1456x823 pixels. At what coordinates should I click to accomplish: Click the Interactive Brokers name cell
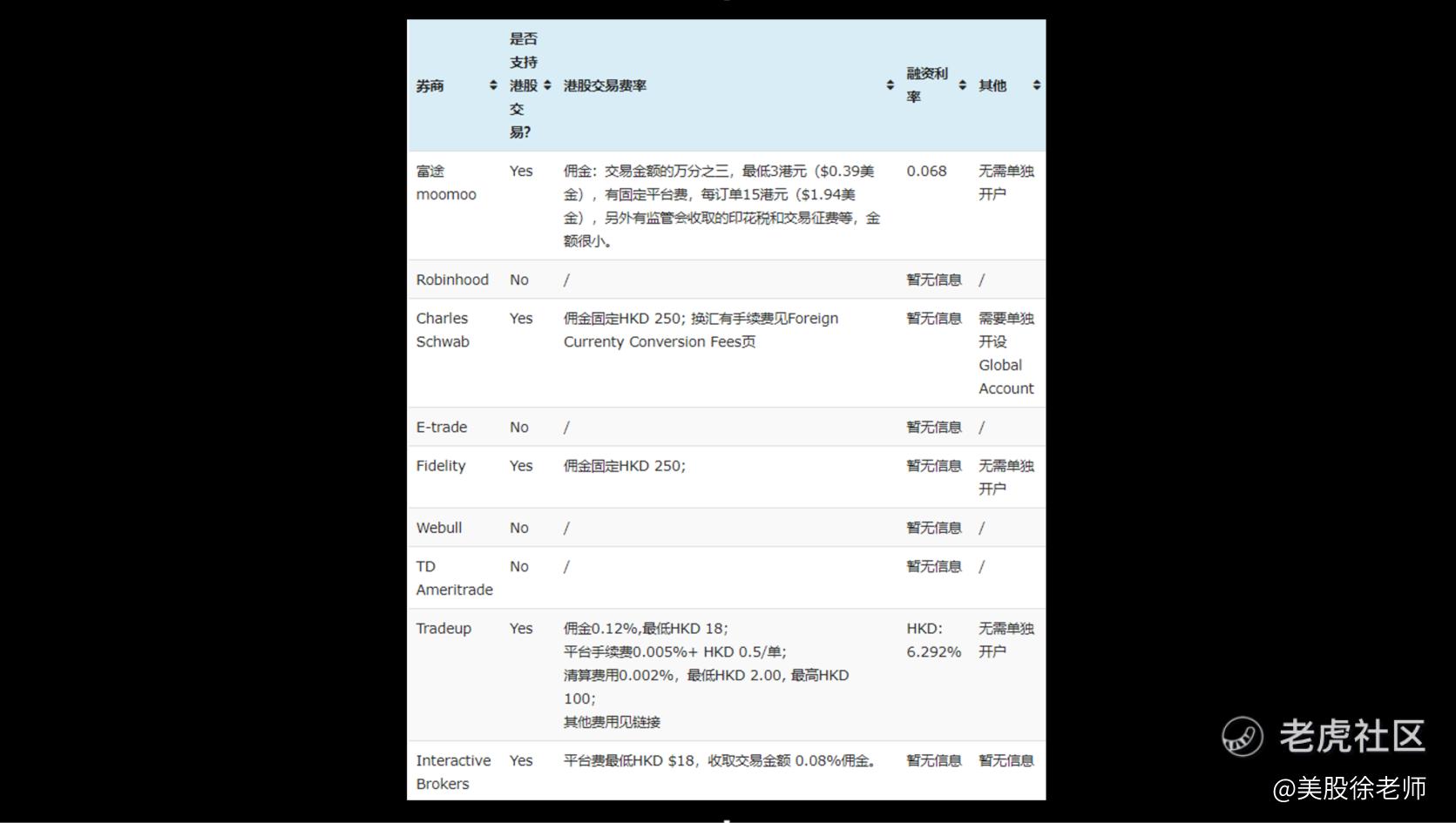[x=453, y=772]
